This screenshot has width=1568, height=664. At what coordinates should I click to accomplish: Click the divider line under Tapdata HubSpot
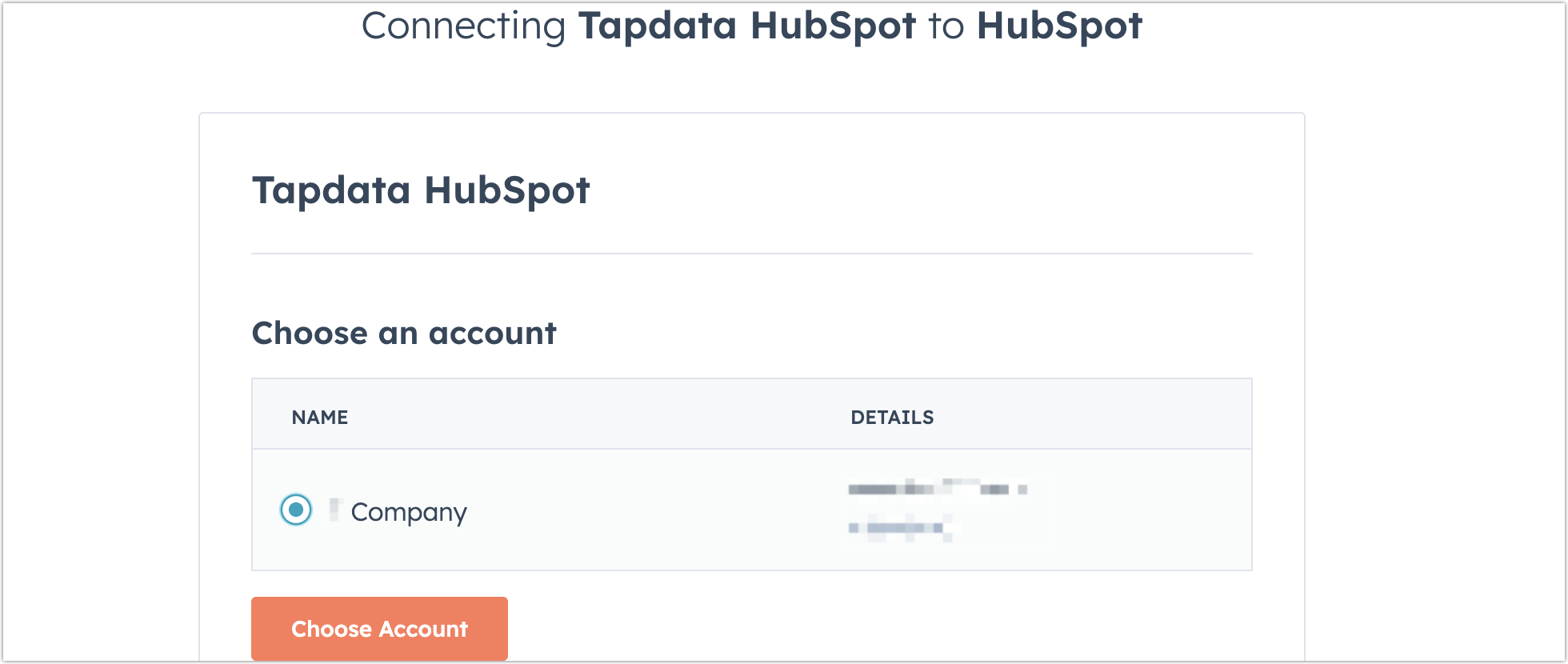[752, 253]
